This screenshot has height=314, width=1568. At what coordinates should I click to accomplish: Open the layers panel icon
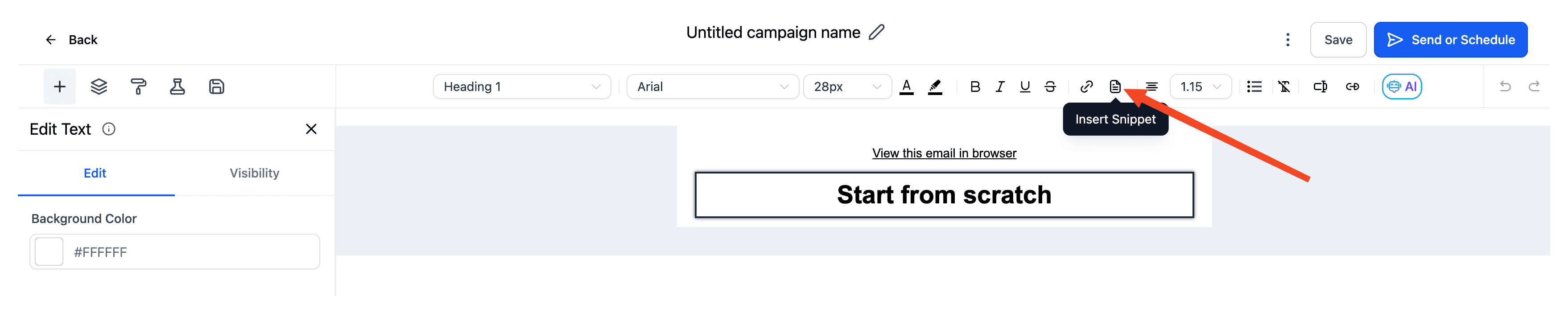point(99,87)
